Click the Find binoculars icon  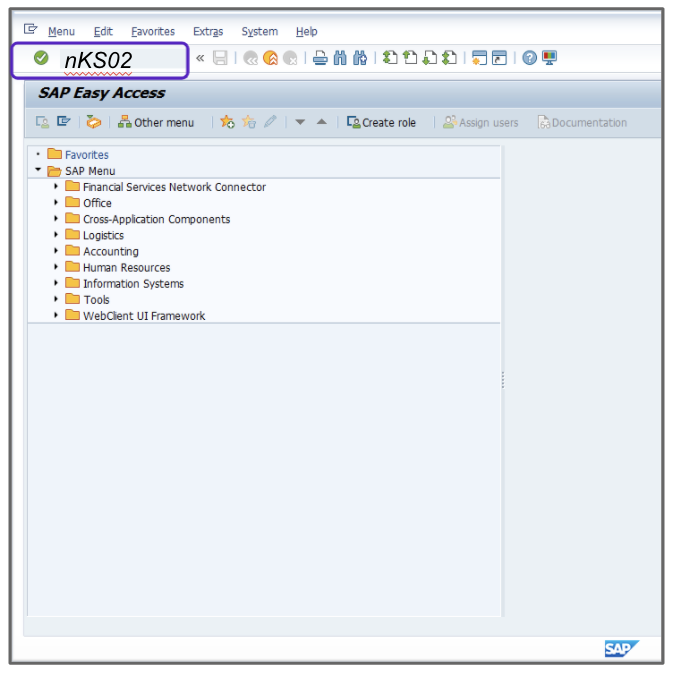coord(340,58)
